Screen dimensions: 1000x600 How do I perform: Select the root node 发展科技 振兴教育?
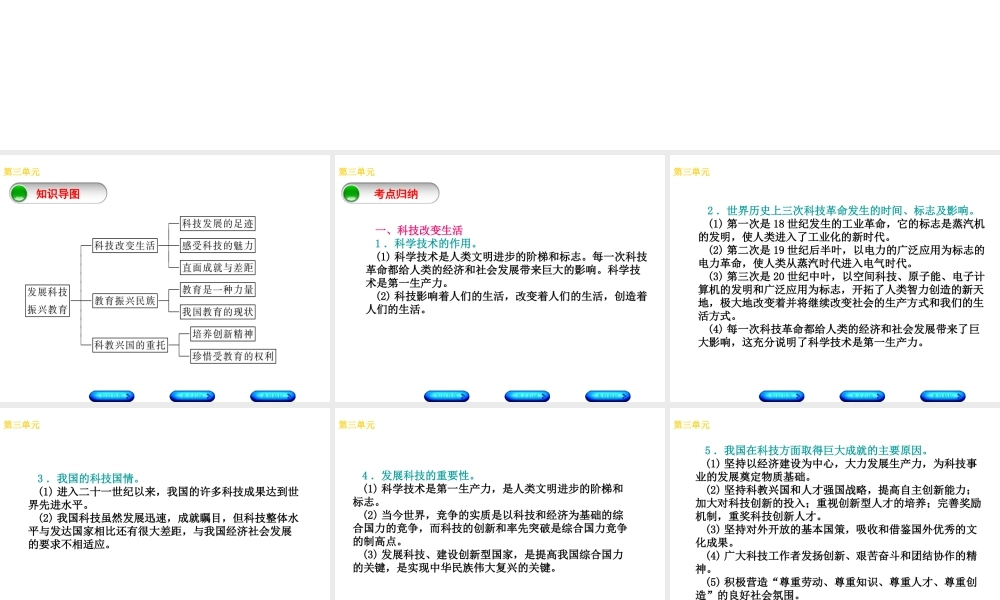pyautogui.click(x=47, y=300)
